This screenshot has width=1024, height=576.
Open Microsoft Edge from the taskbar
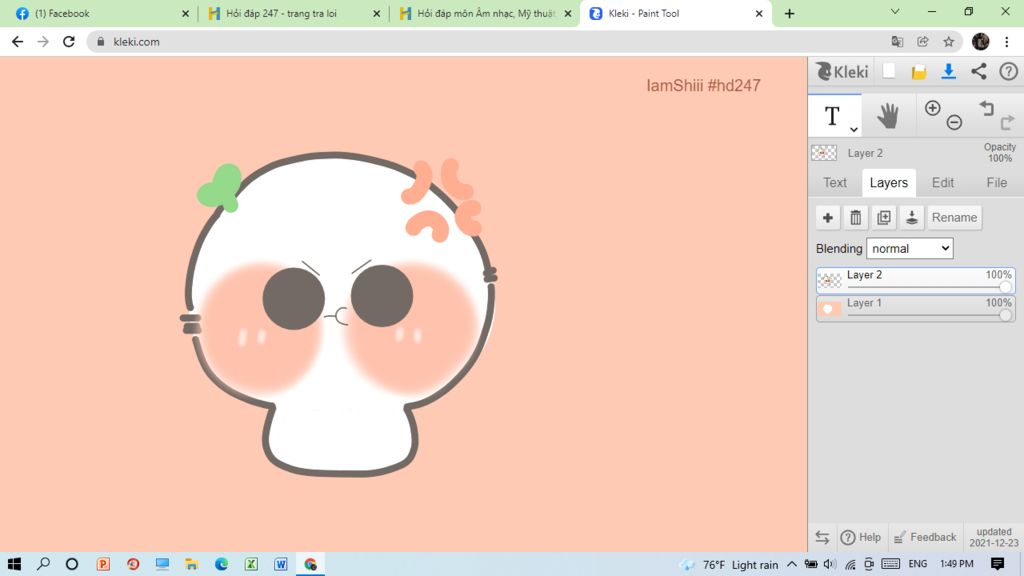pyautogui.click(x=221, y=564)
